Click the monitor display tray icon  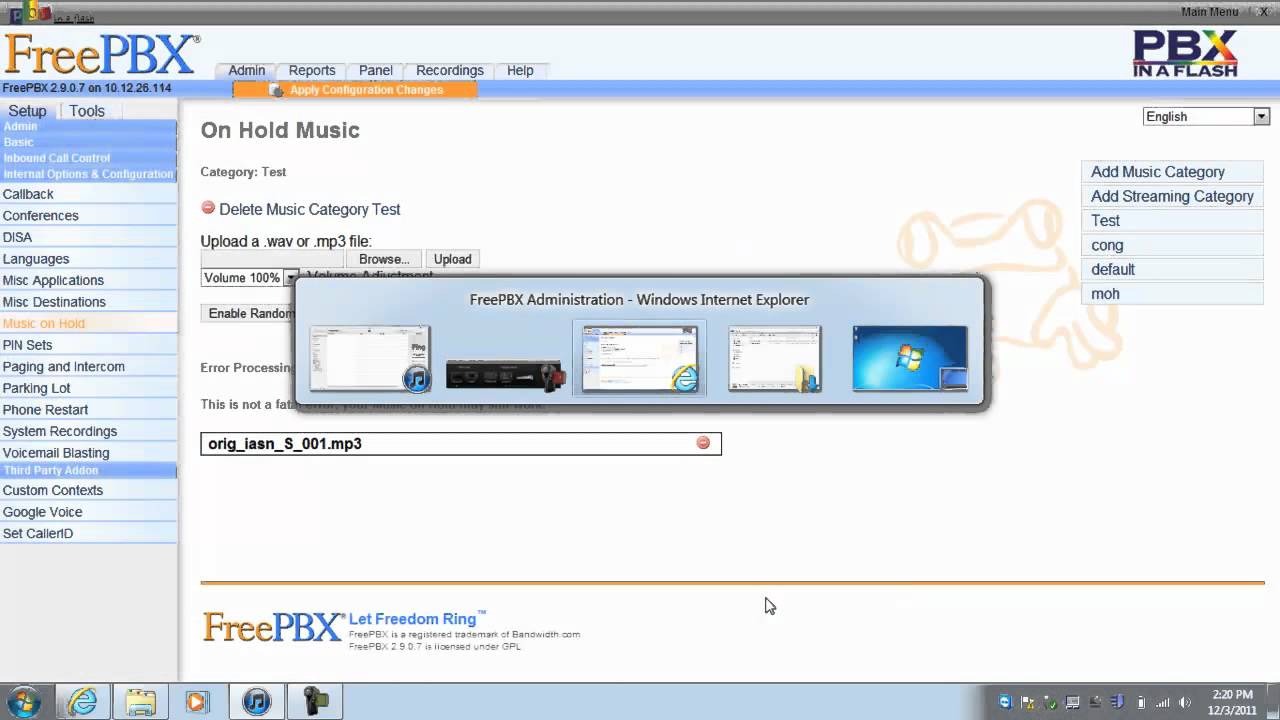pyautogui.click(x=1072, y=702)
